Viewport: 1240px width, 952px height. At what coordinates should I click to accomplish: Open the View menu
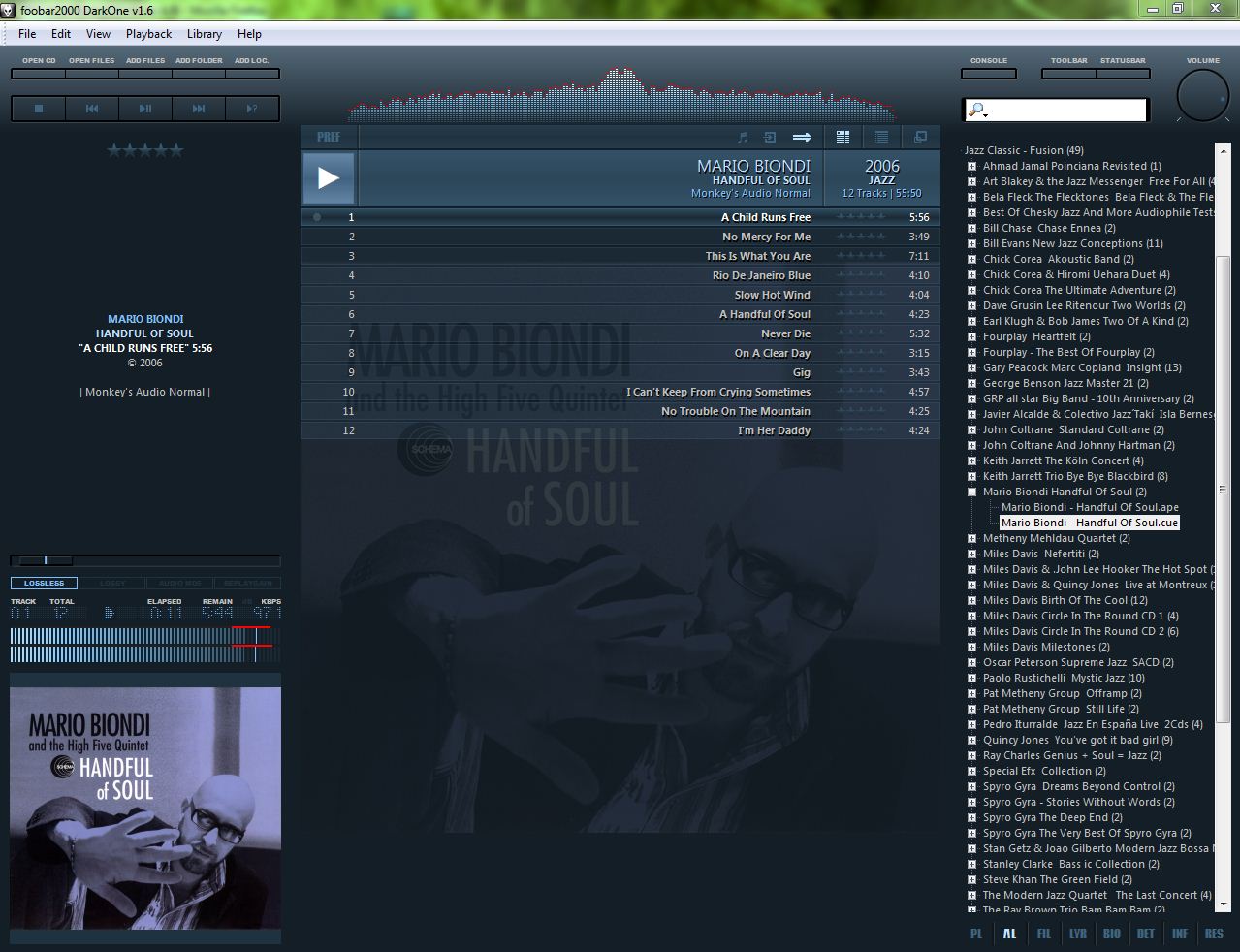(x=98, y=34)
